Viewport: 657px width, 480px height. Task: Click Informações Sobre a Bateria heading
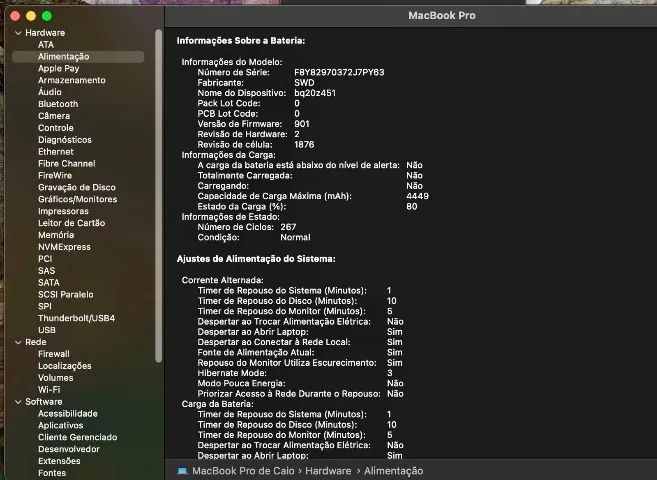click(x=241, y=41)
